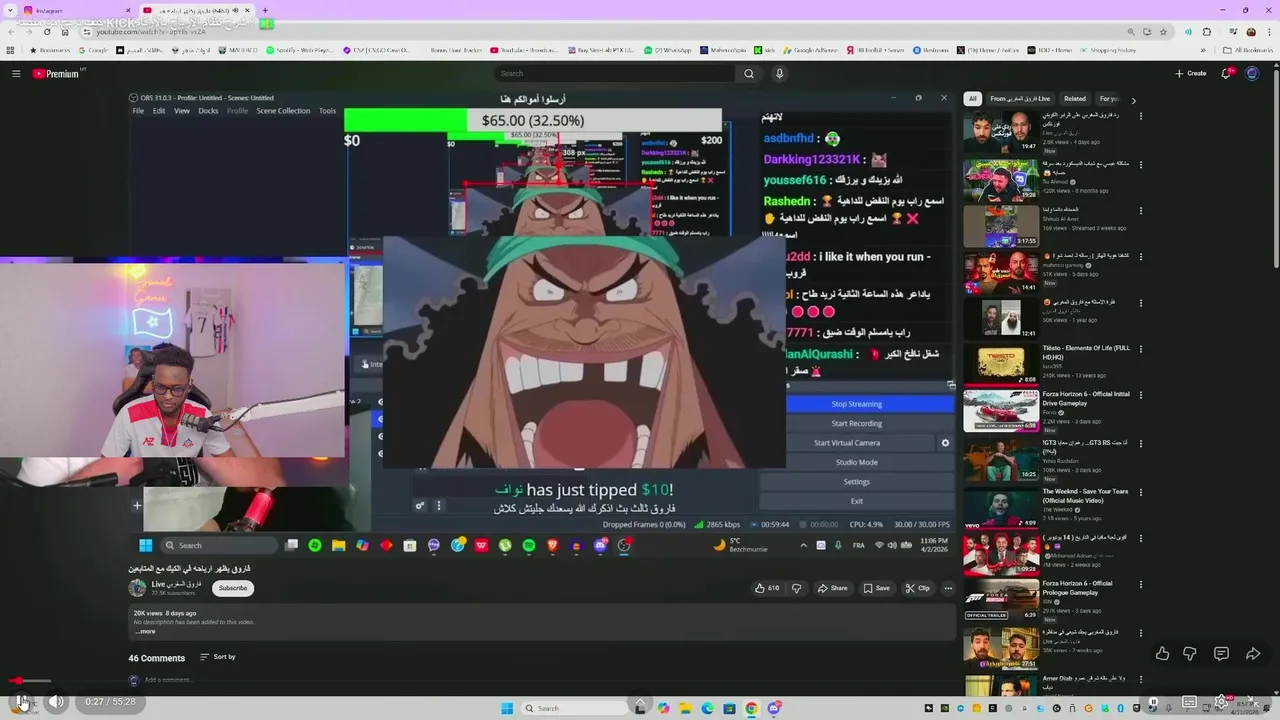
Task: Show next filter chips with right chevron
Action: pos(1133,100)
